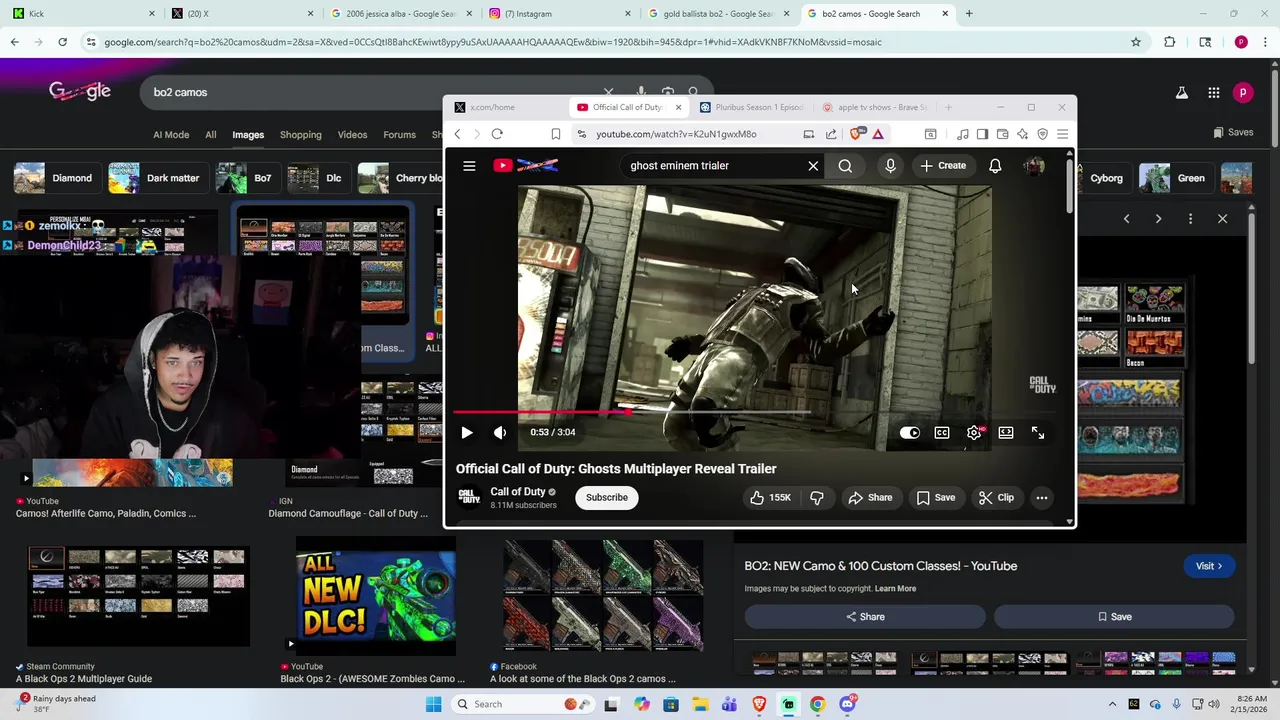Screen dimensions: 1280x720
Task: Bookmark page with Chrome star icon
Action: (1136, 42)
